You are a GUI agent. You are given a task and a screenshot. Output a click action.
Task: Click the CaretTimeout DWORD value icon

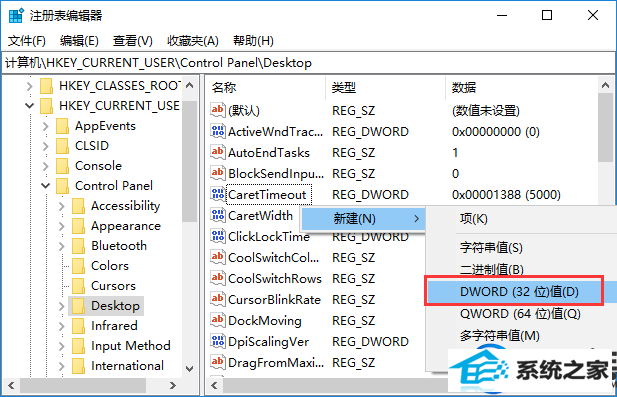pos(218,194)
